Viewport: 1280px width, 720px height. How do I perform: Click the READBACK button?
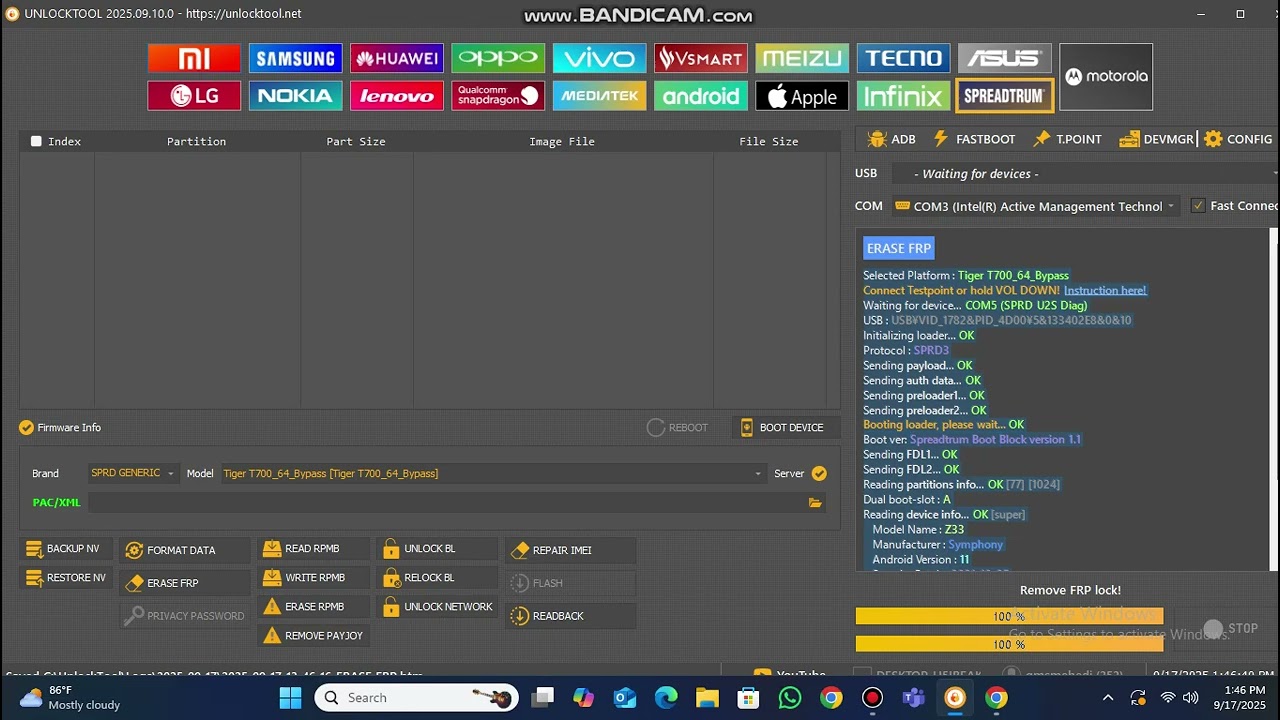click(x=571, y=616)
